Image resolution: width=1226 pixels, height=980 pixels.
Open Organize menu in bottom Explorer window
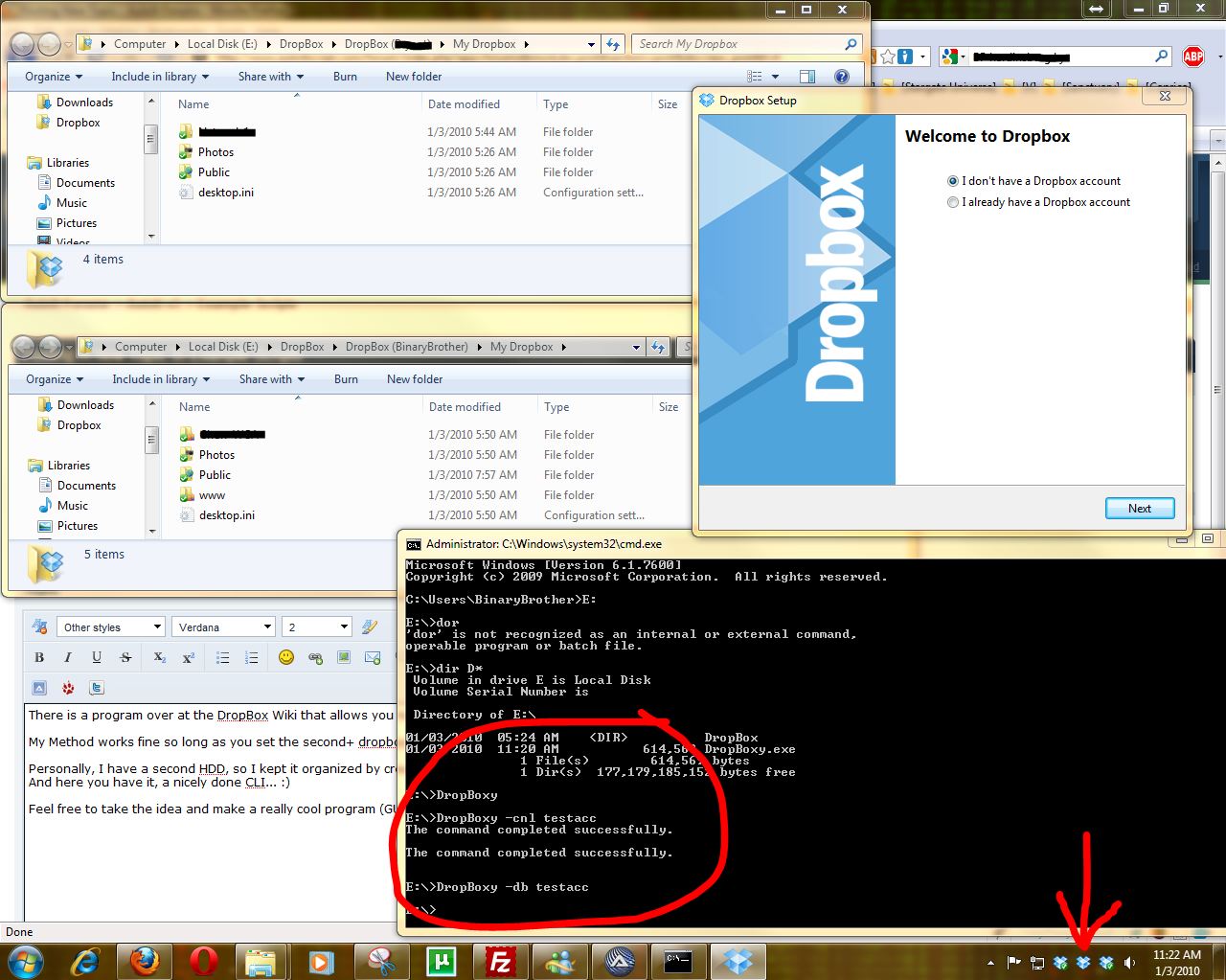pyautogui.click(x=55, y=379)
